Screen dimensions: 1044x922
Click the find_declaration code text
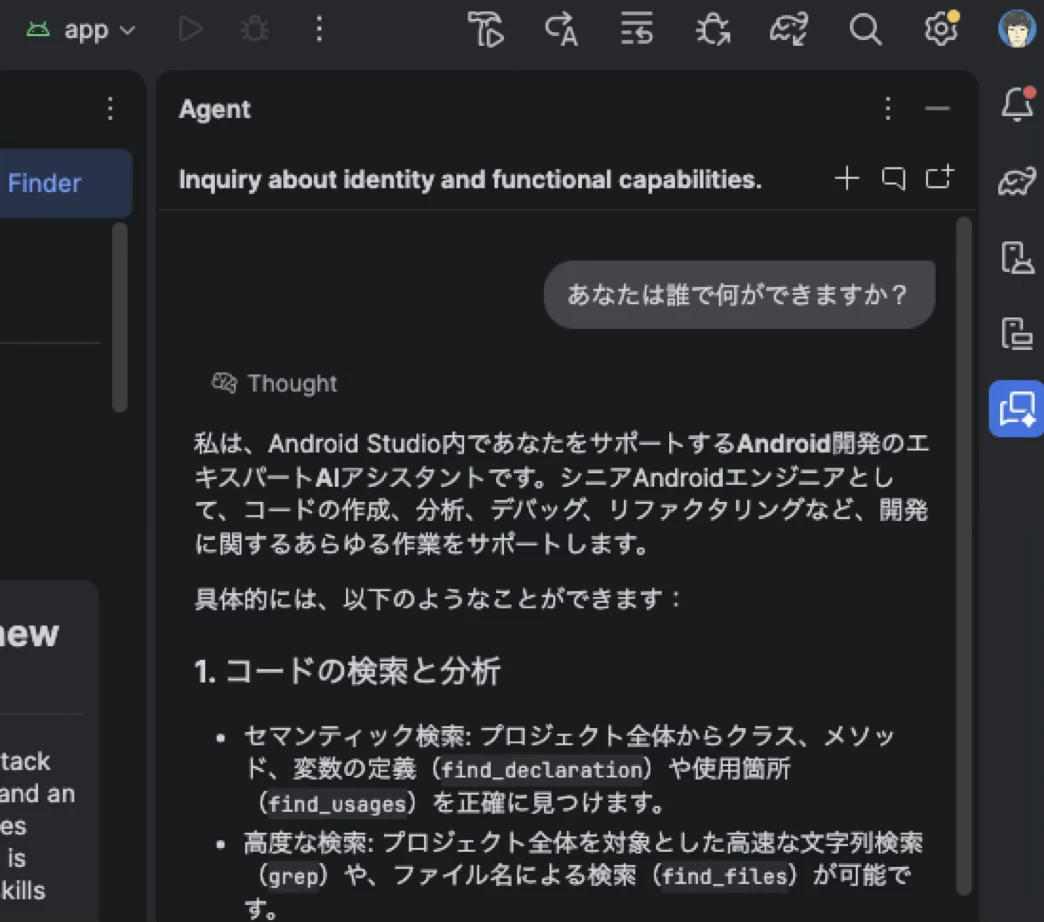pos(542,770)
